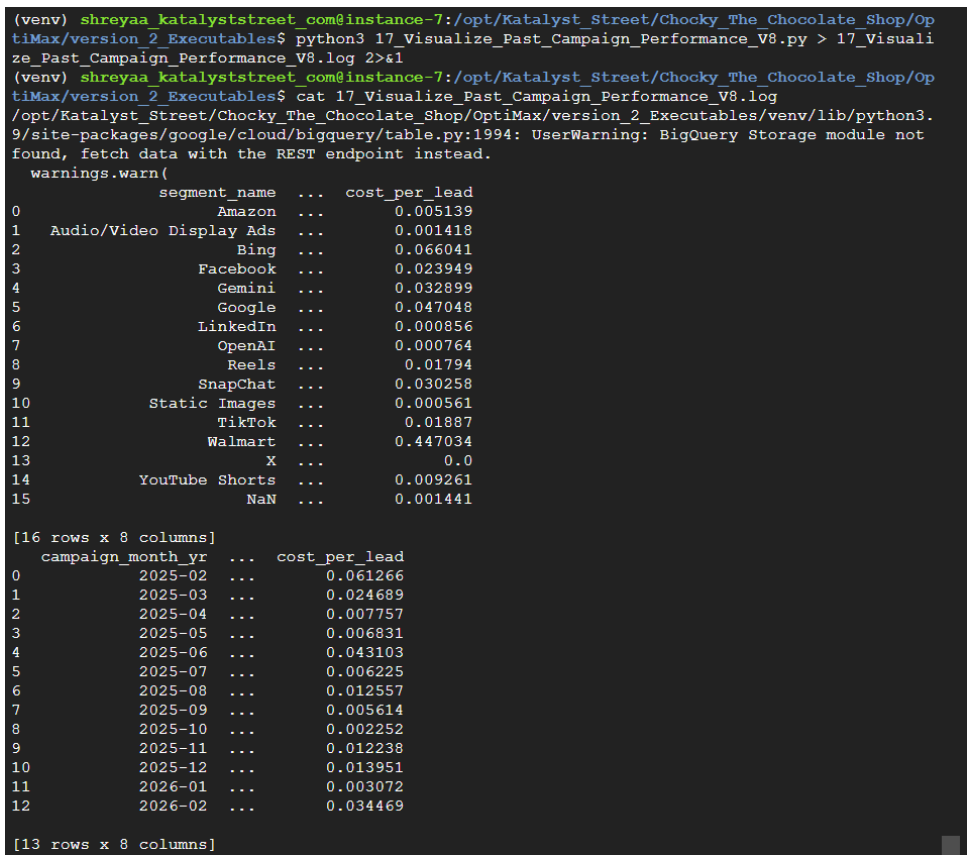The image size is (972, 857).
Task: Click the 'Reels' segment name
Action: (x=251, y=365)
